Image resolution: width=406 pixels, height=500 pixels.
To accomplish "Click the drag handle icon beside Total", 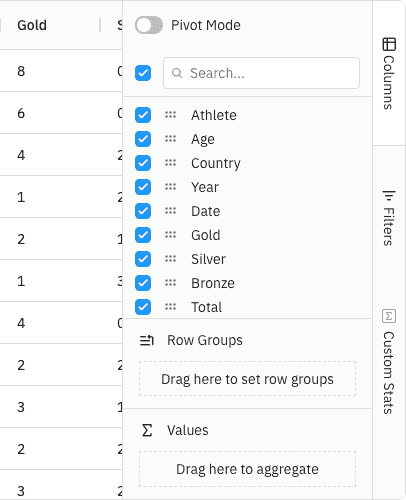I will (x=170, y=307).
